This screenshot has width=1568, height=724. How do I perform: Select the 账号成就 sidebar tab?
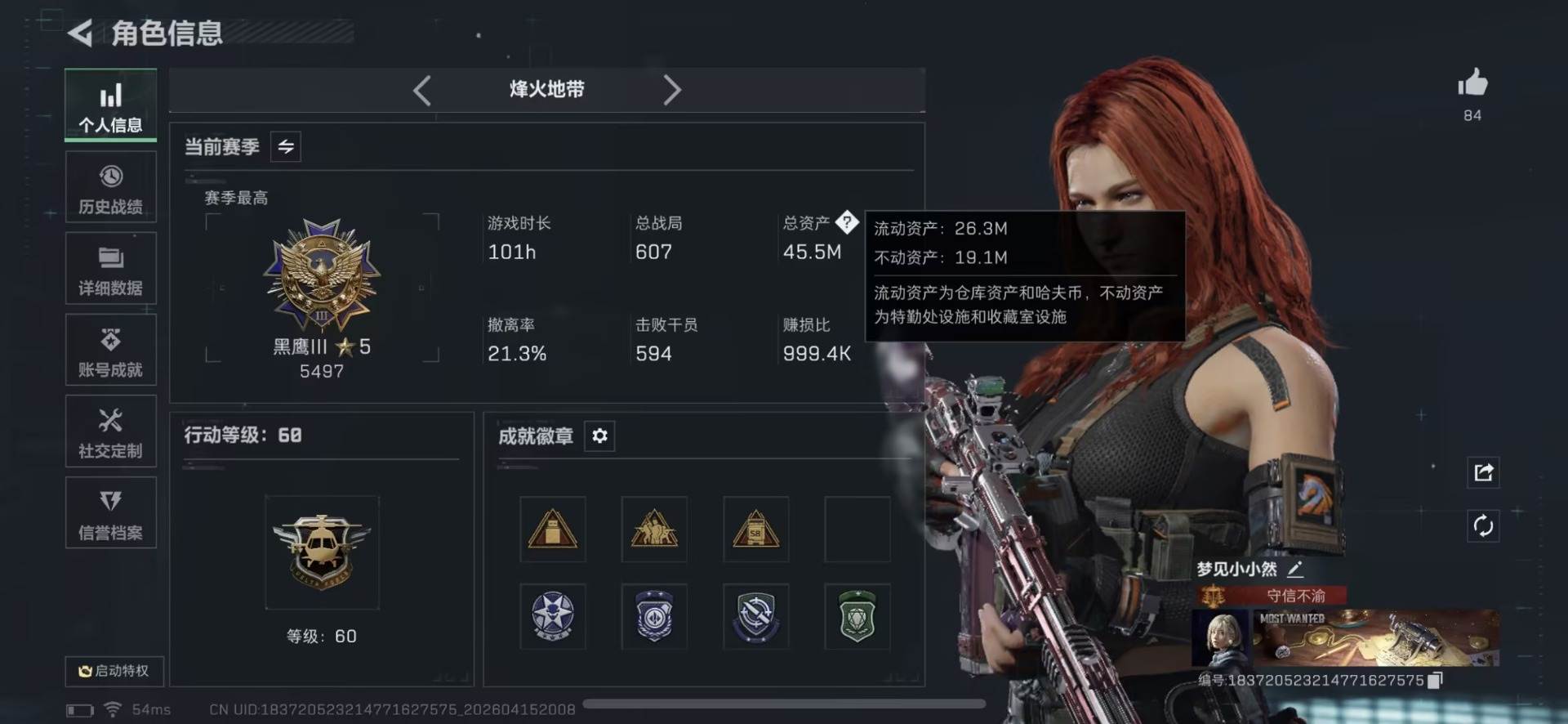pyautogui.click(x=111, y=350)
